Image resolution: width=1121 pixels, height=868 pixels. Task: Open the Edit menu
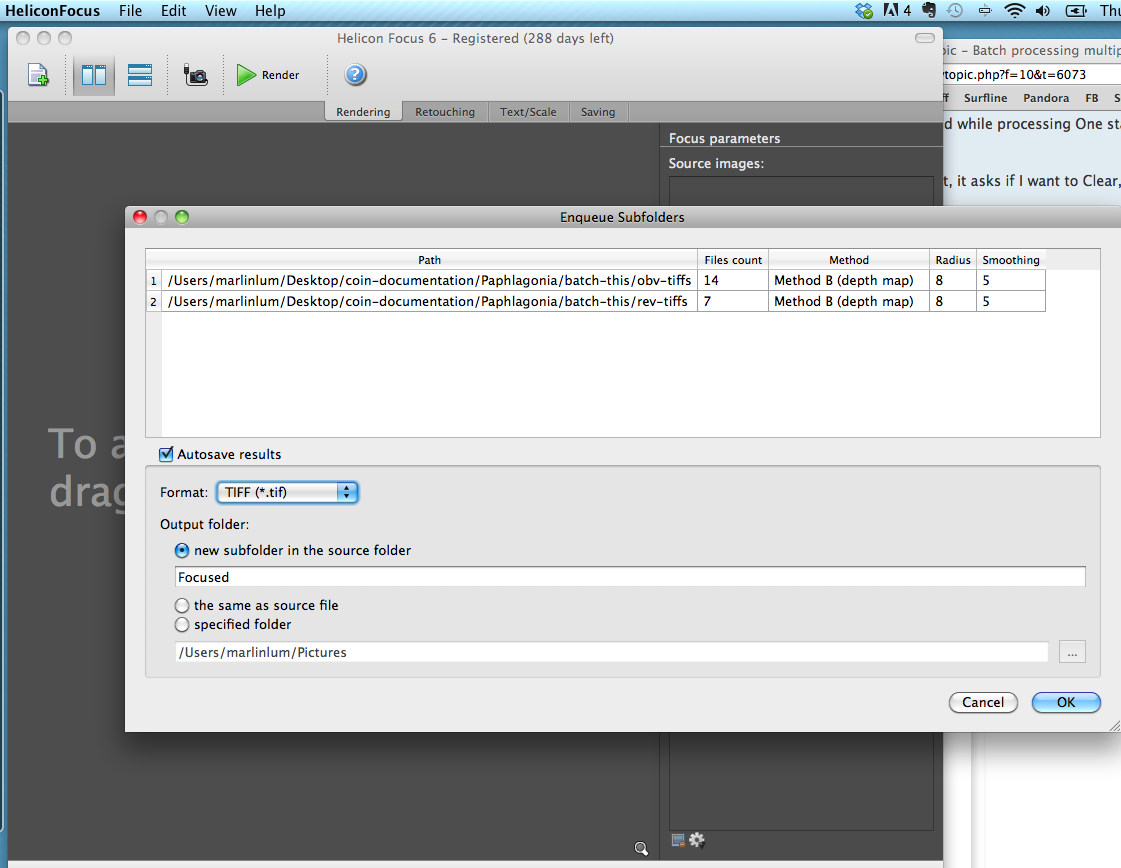tap(173, 11)
